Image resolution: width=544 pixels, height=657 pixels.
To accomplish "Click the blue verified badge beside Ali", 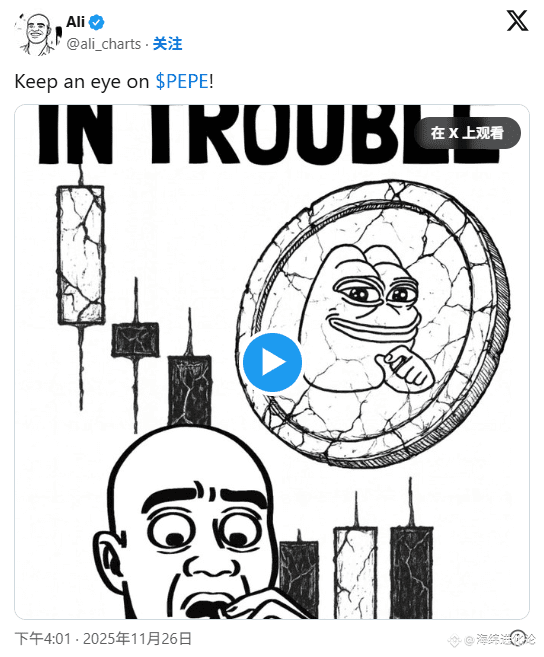I will click(x=97, y=22).
